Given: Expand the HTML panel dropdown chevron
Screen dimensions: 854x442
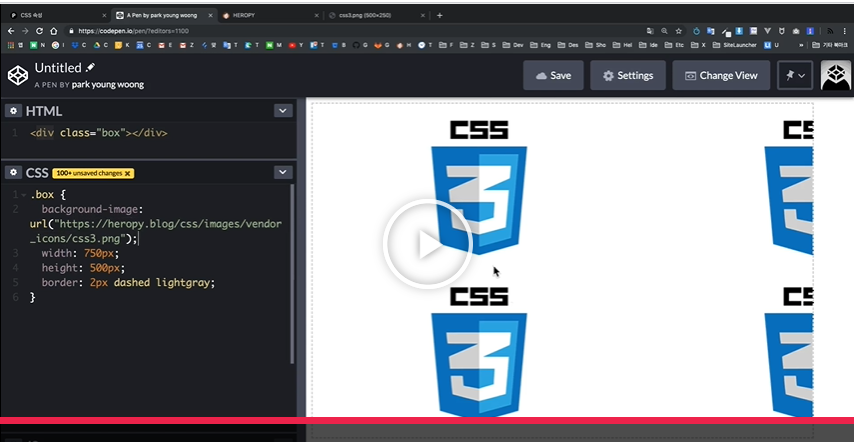Looking at the screenshot, I should pyautogui.click(x=283, y=111).
